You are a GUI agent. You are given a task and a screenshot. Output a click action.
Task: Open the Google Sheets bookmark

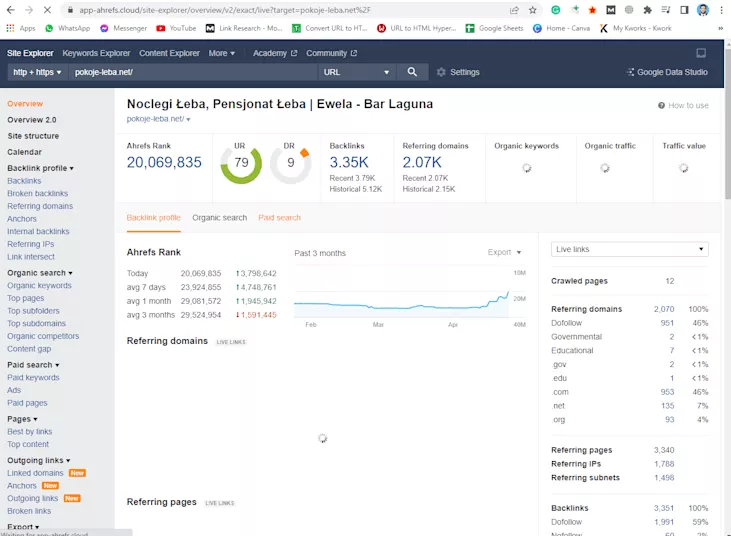[x=494, y=28]
